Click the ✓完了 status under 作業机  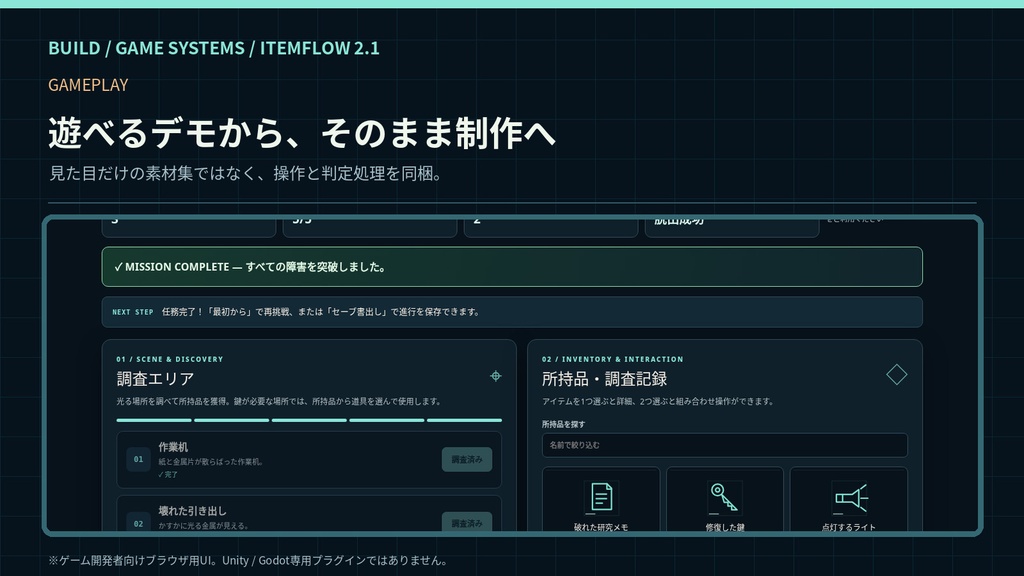(168, 475)
